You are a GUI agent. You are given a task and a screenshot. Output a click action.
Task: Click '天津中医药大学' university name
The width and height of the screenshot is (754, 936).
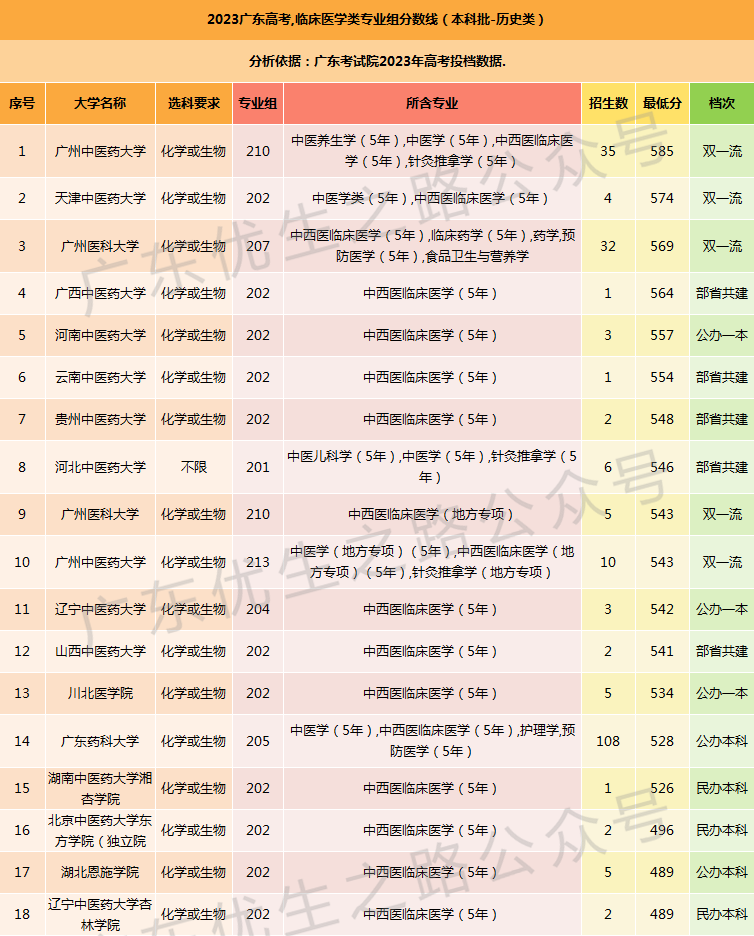100,198
